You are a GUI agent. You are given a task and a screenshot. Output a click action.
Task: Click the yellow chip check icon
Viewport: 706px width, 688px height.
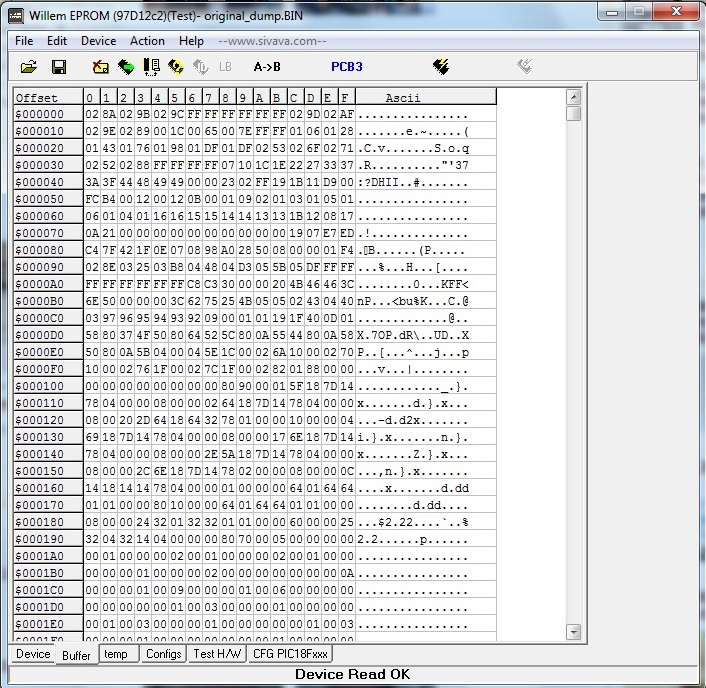(x=176, y=67)
